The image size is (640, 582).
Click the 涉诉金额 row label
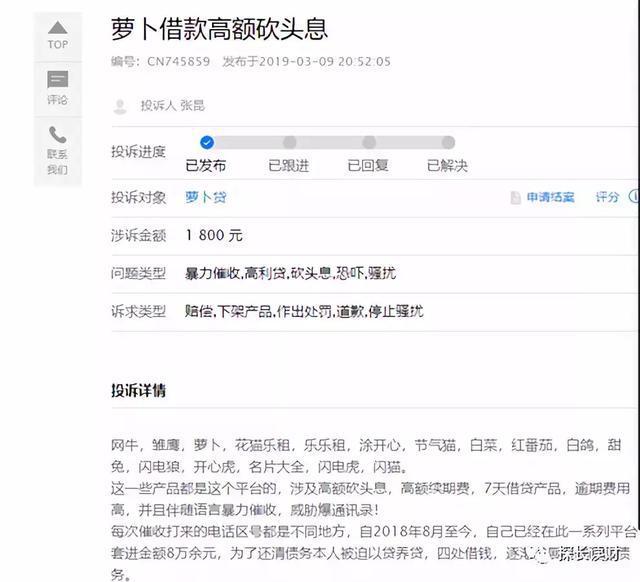138,235
